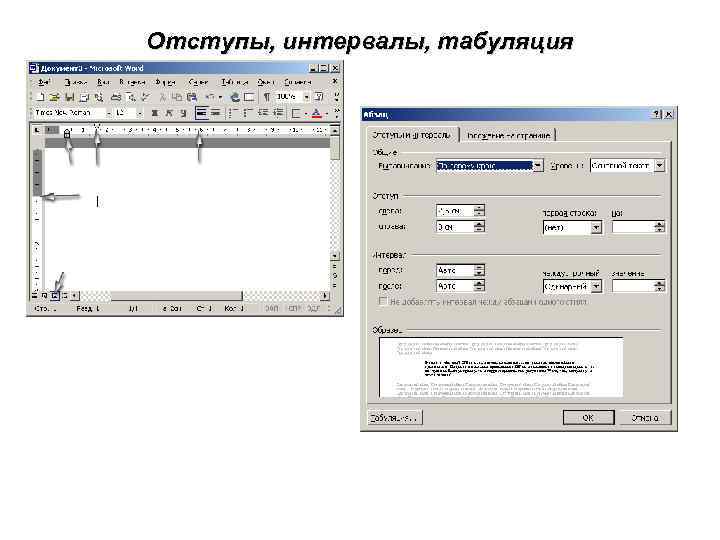The height and width of the screenshot is (540, 720).
Task: Open the font size 12 dropdown
Action: [x=140, y=113]
